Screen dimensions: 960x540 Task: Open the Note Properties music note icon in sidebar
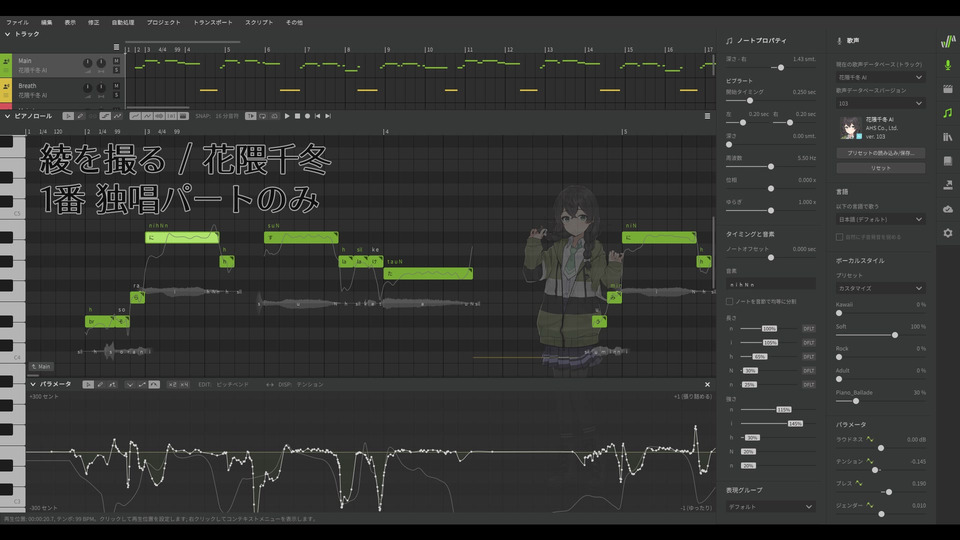(947, 113)
